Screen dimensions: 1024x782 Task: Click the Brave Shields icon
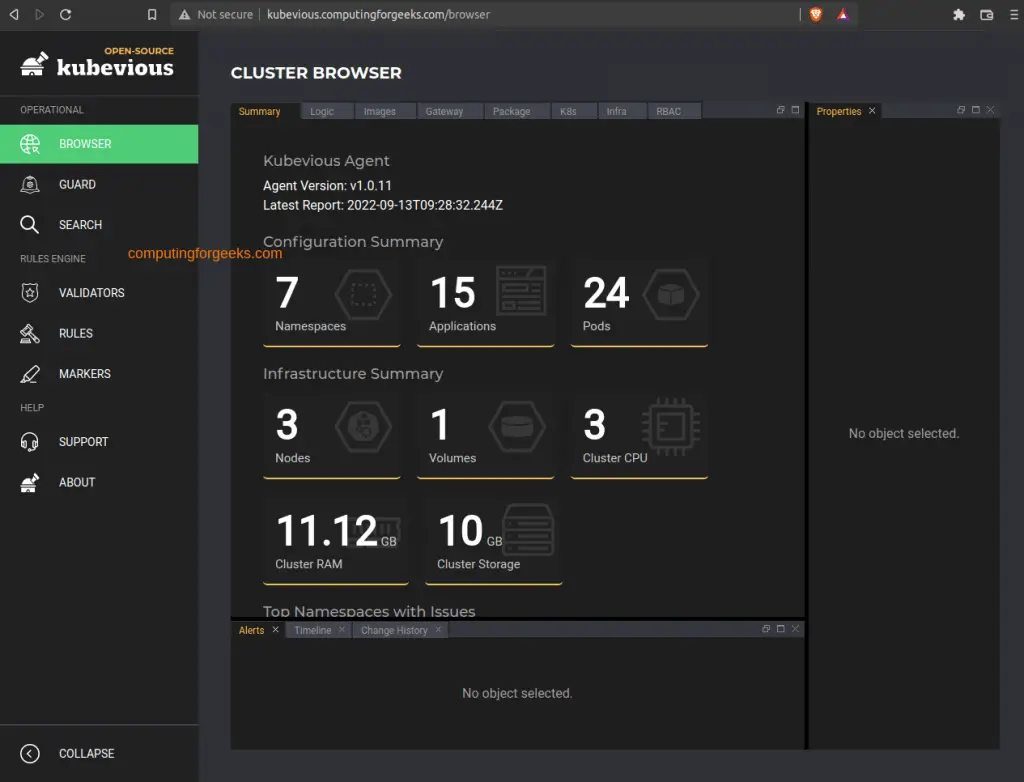click(816, 14)
